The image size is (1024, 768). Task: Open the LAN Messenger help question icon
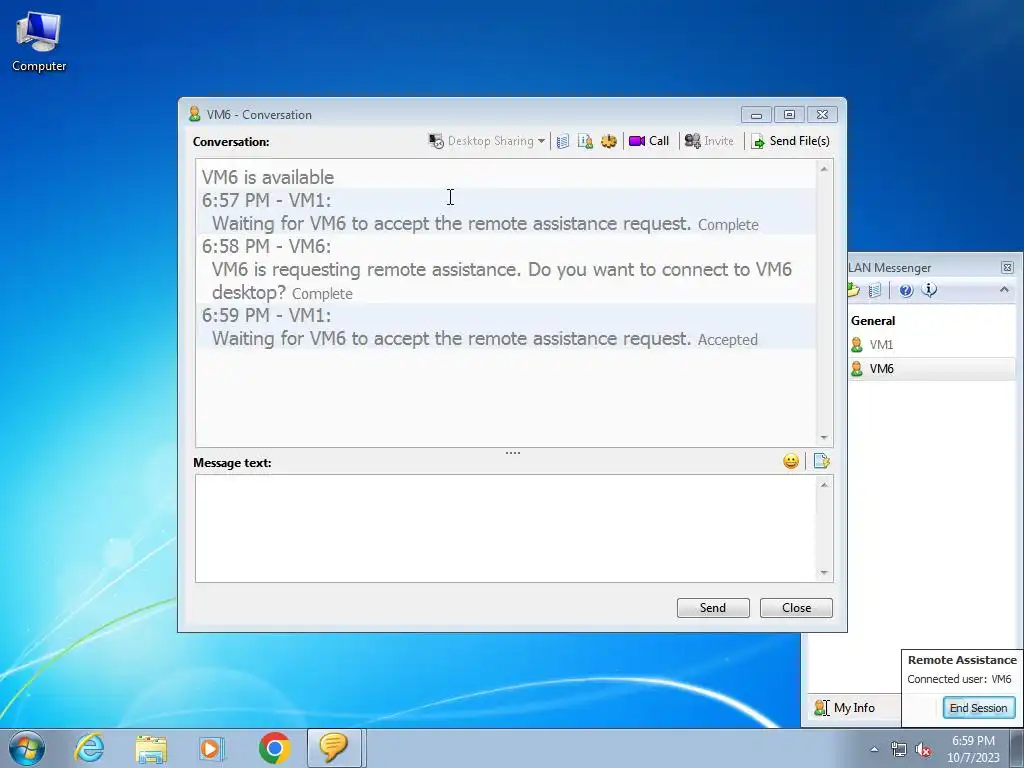[x=906, y=291]
